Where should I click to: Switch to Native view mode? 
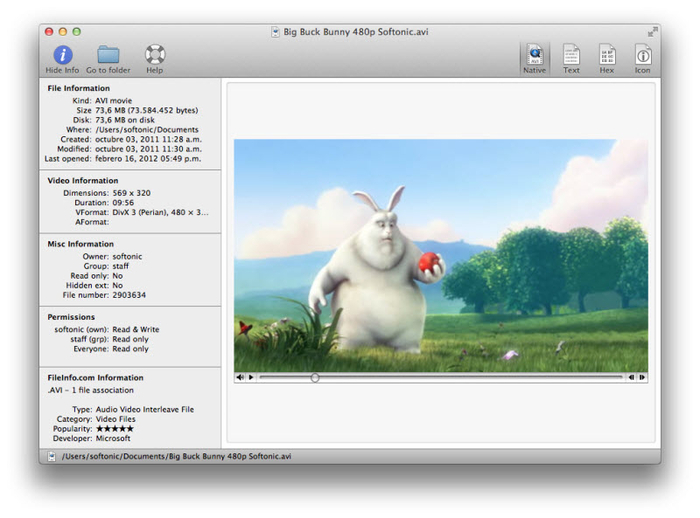pyautogui.click(x=535, y=57)
